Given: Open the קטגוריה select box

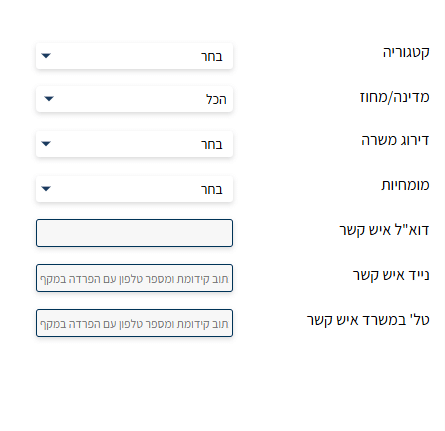Looking at the screenshot, I should [x=134, y=56].
